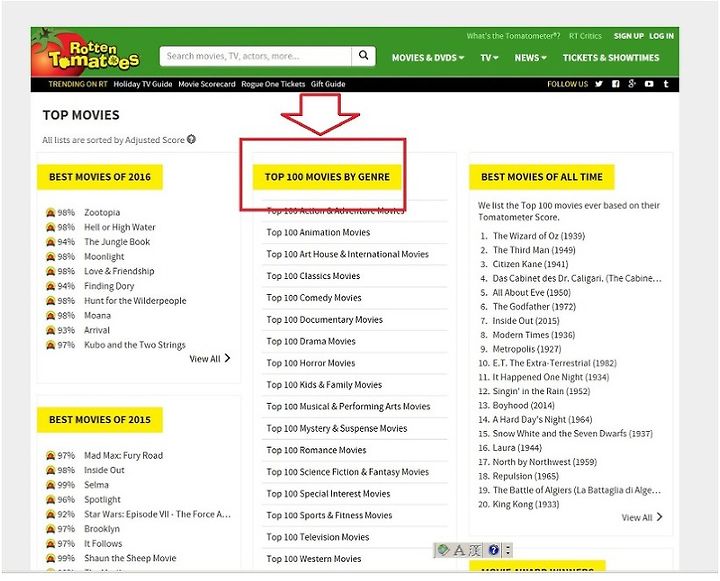The height and width of the screenshot is (581, 720).
Task: Open the News dropdown menu
Action: [530, 58]
